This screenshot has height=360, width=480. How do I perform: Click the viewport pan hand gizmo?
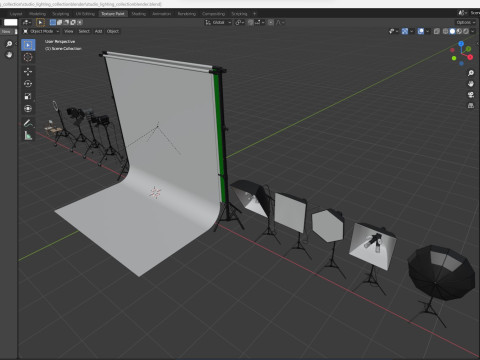471,84
